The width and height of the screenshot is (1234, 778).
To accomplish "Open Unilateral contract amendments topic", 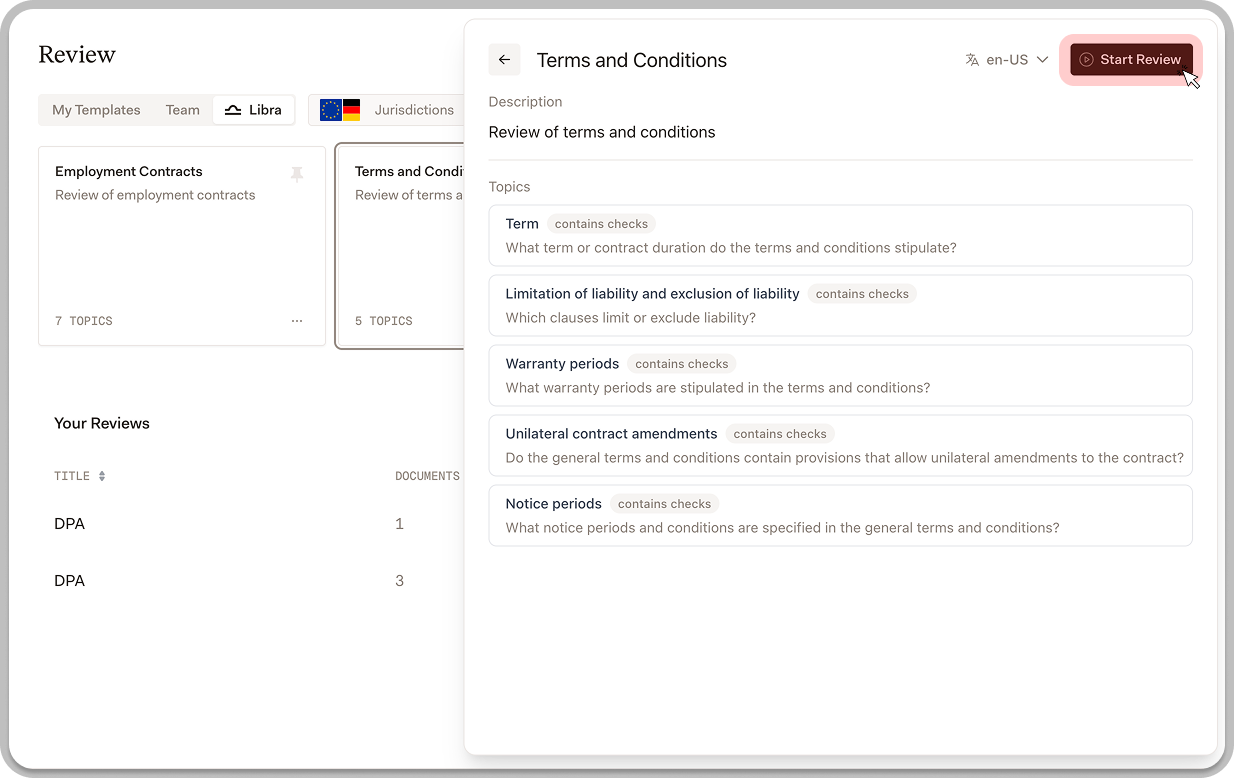I will (840, 446).
